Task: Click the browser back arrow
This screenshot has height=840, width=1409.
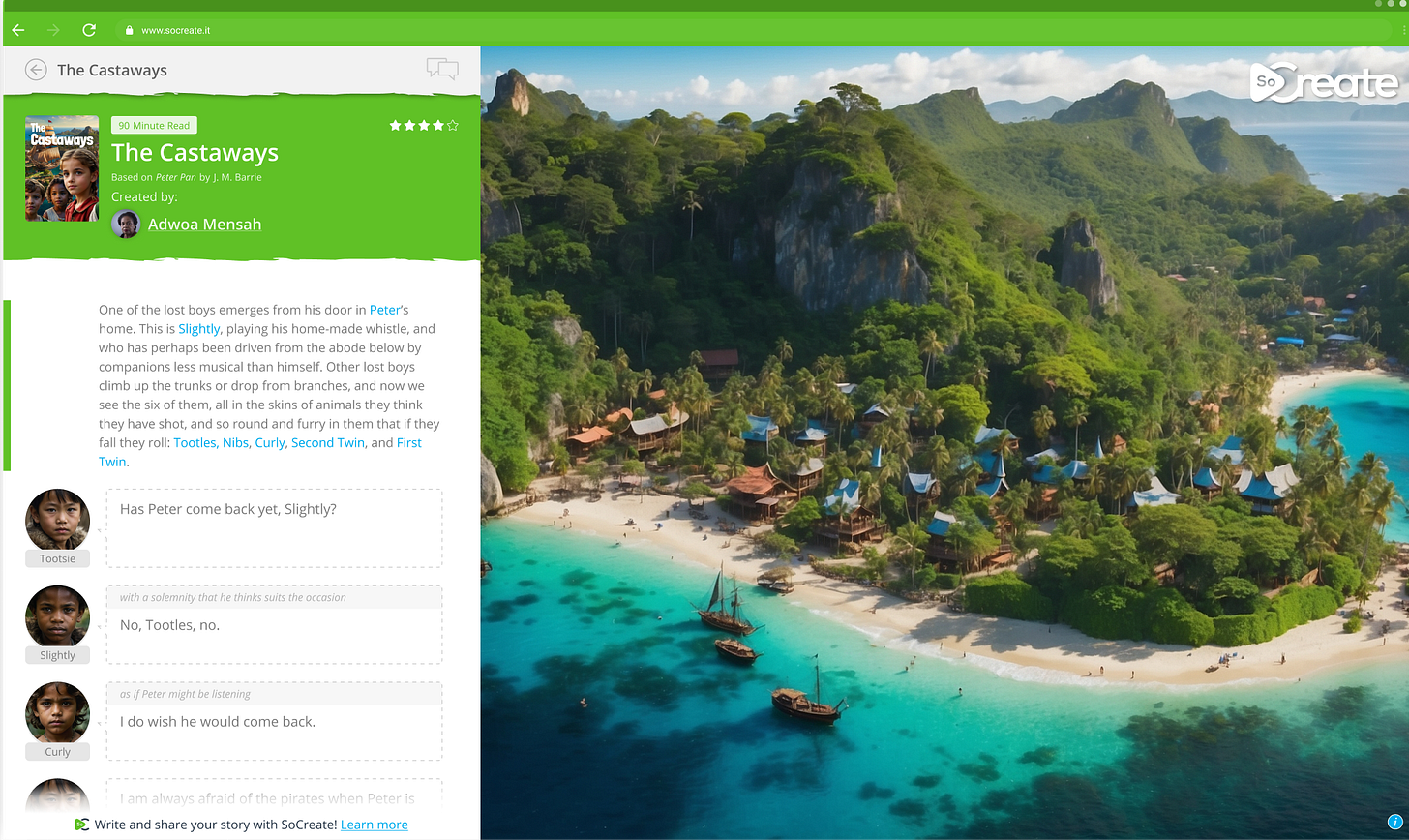Action: coord(17,30)
